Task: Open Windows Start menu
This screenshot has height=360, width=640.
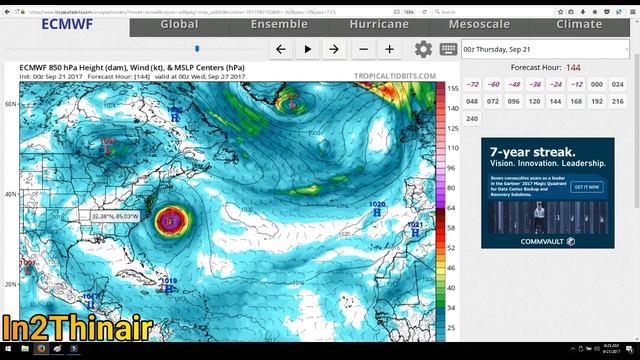Action: coord(8,349)
